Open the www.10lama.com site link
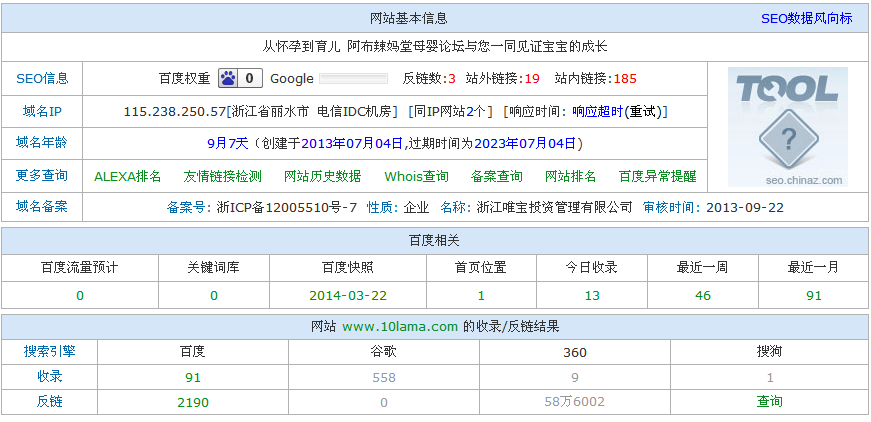This screenshot has height=422, width=871. (x=399, y=326)
